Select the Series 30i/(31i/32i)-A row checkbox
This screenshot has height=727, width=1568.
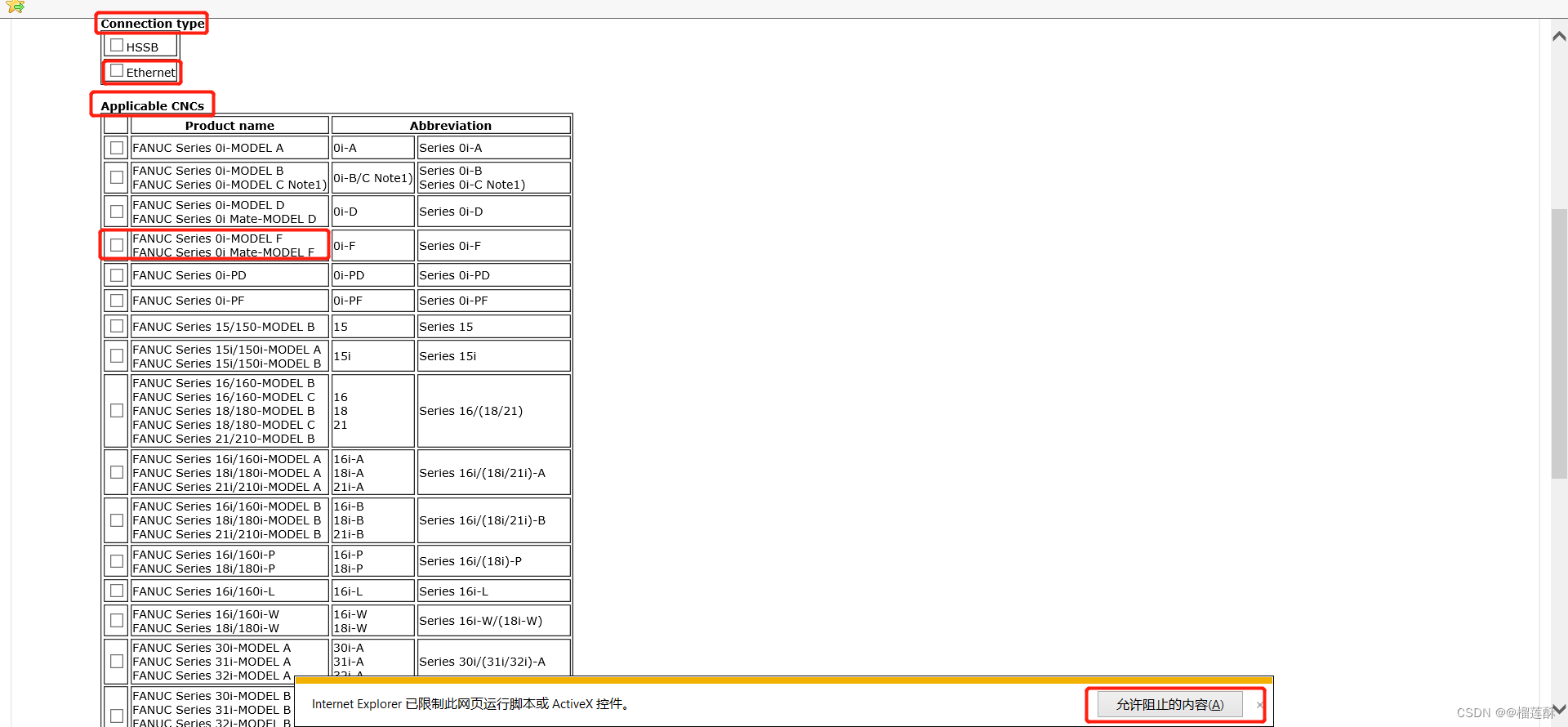click(x=117, y=662)
